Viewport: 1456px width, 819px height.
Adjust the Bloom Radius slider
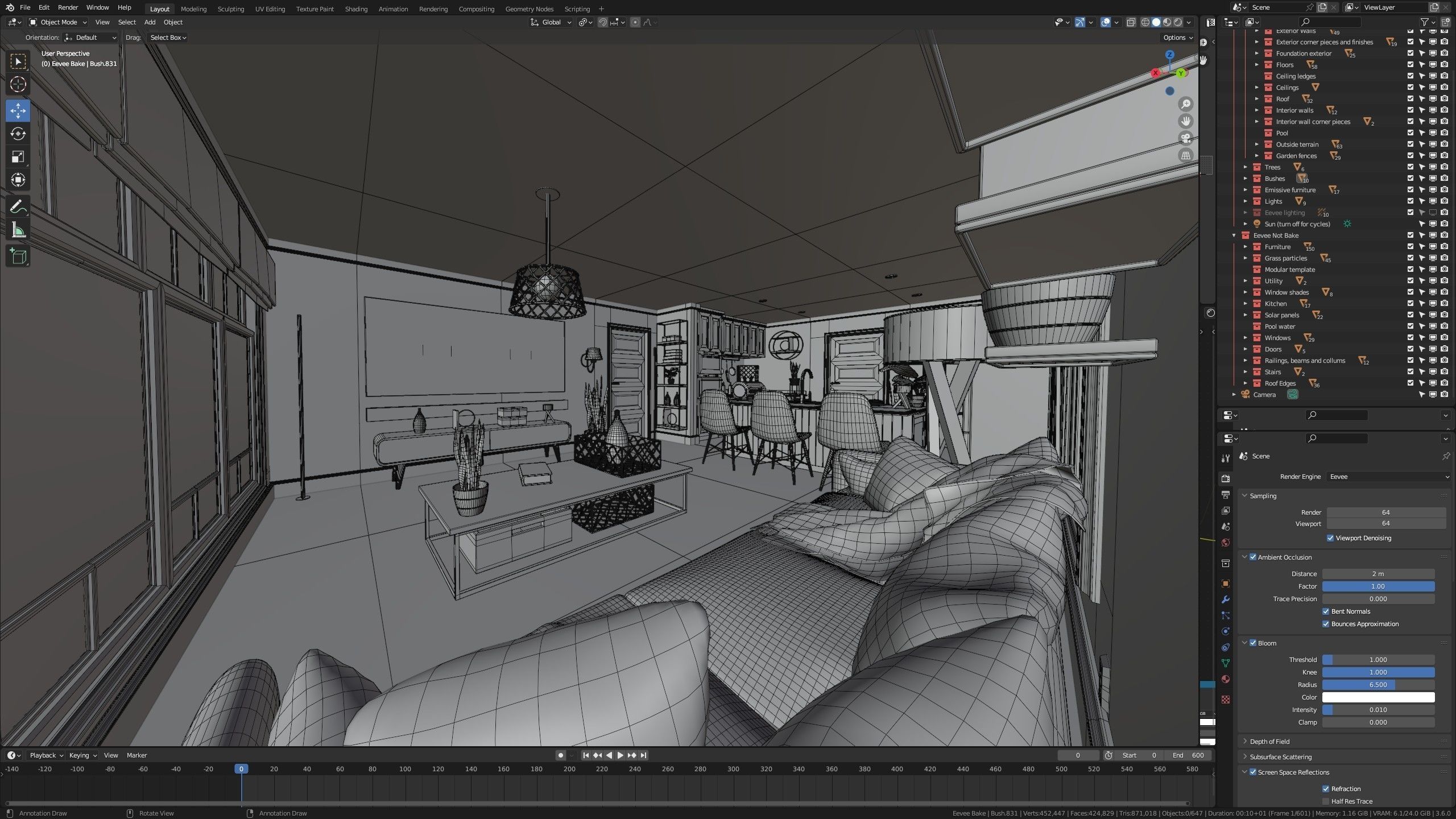coord(1378,685)
